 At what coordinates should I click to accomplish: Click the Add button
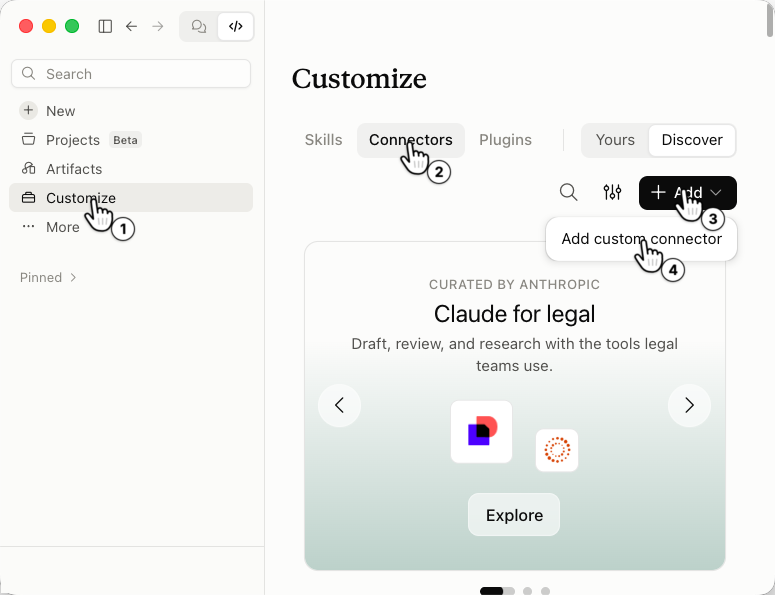click(x=688, y=193)
